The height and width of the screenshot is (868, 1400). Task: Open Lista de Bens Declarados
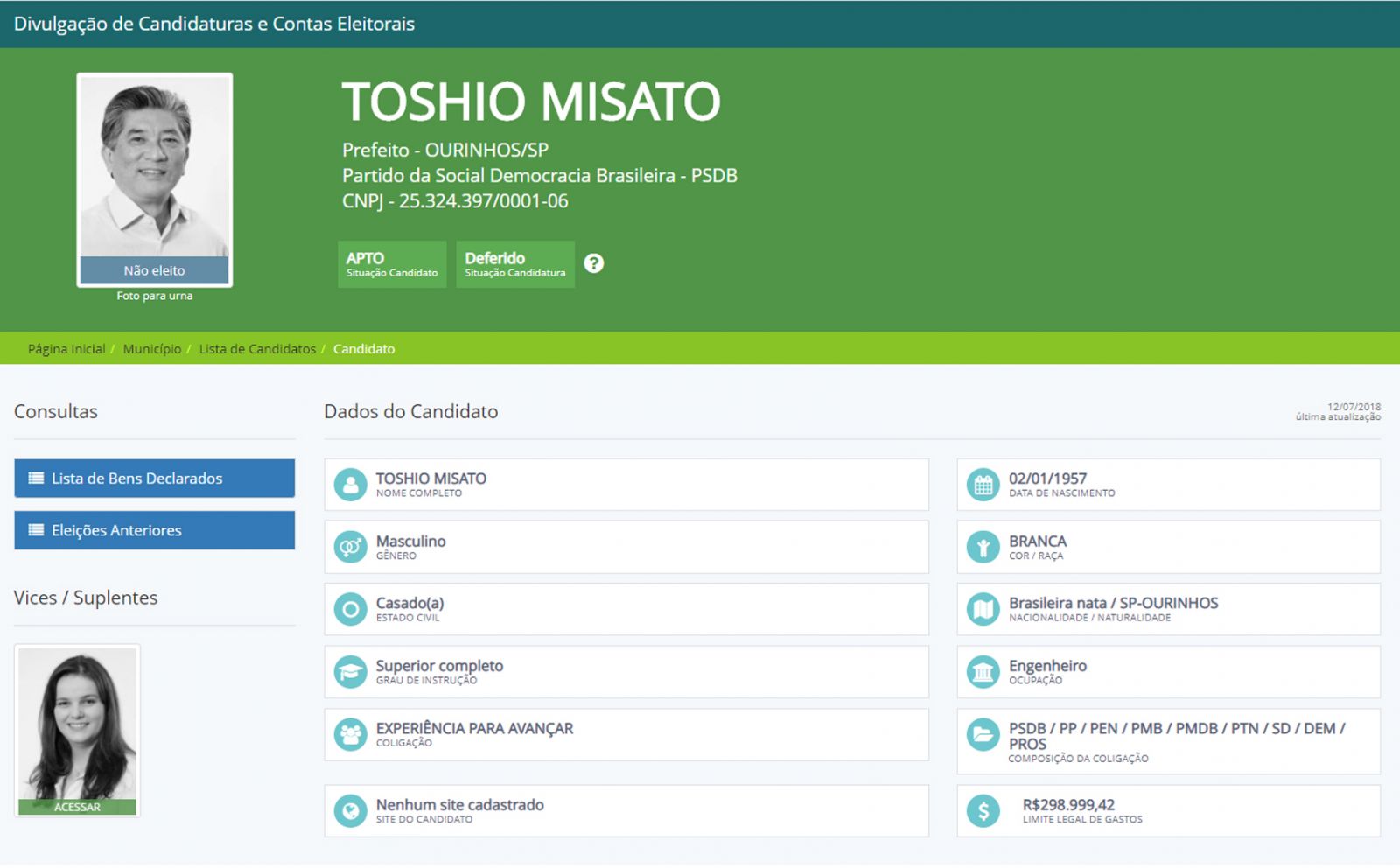click(154, 479)
